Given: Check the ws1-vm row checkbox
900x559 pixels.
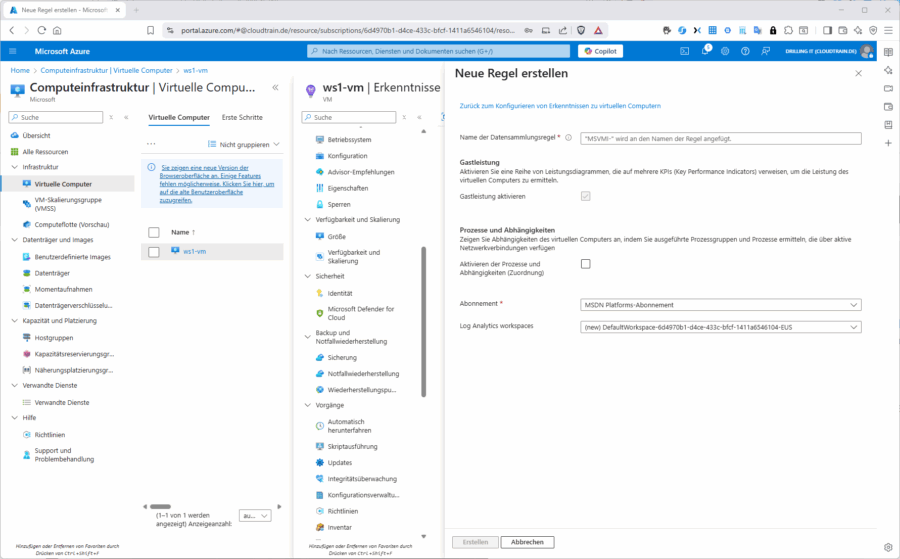Looking at the screenshot, I should [x=154, y=252].
